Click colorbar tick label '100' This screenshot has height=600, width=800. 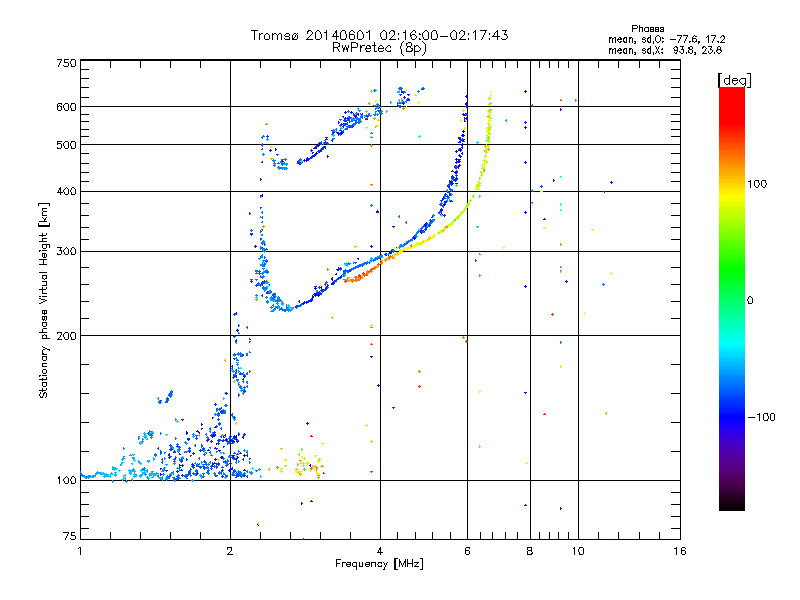757,184
